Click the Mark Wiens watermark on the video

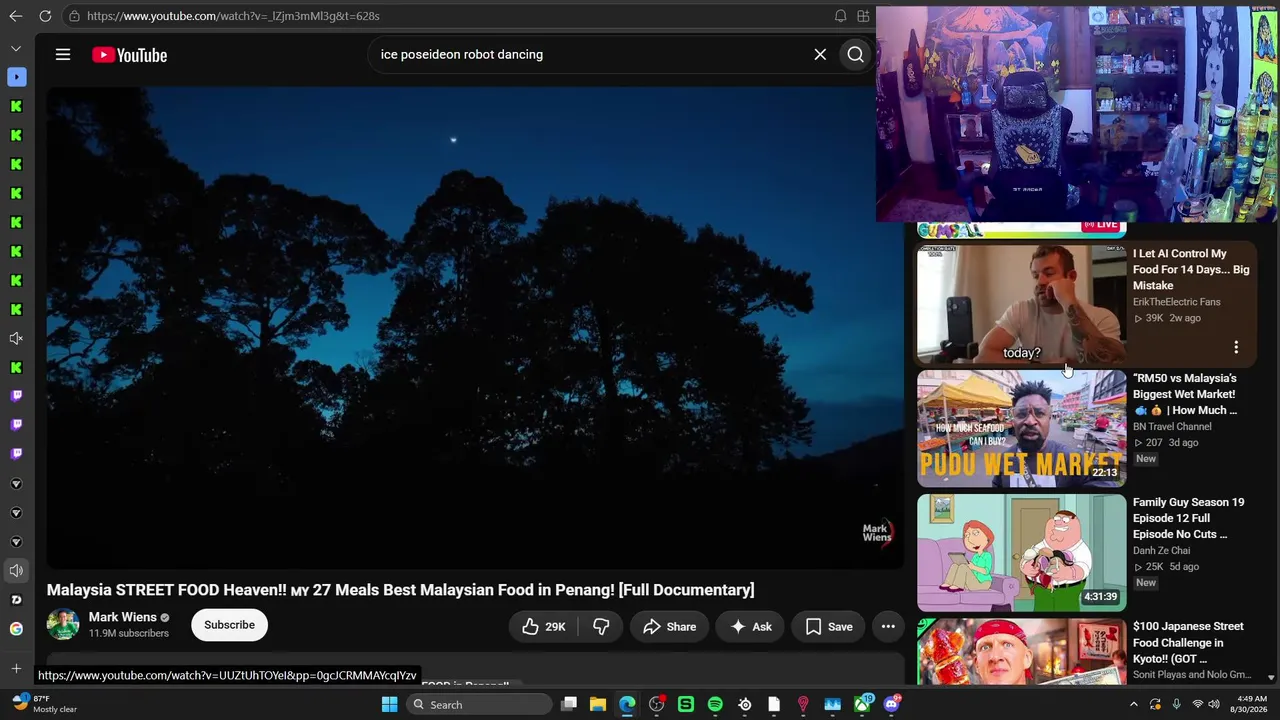[x=877, y=533]
